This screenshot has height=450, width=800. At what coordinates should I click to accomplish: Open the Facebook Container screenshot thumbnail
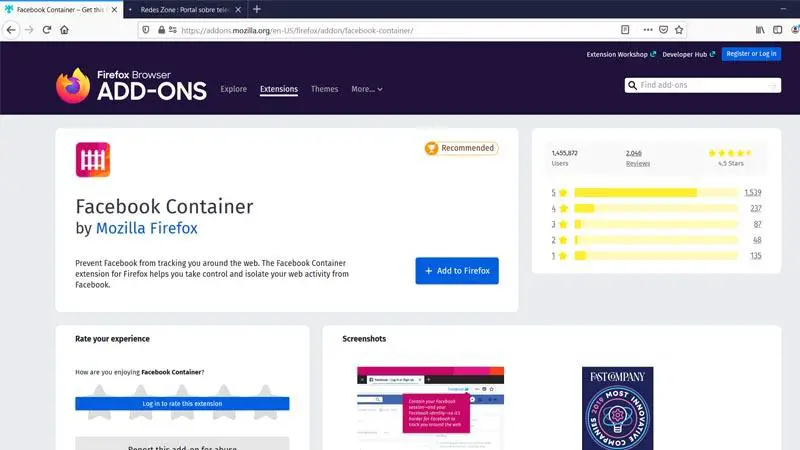click(431, 408)
